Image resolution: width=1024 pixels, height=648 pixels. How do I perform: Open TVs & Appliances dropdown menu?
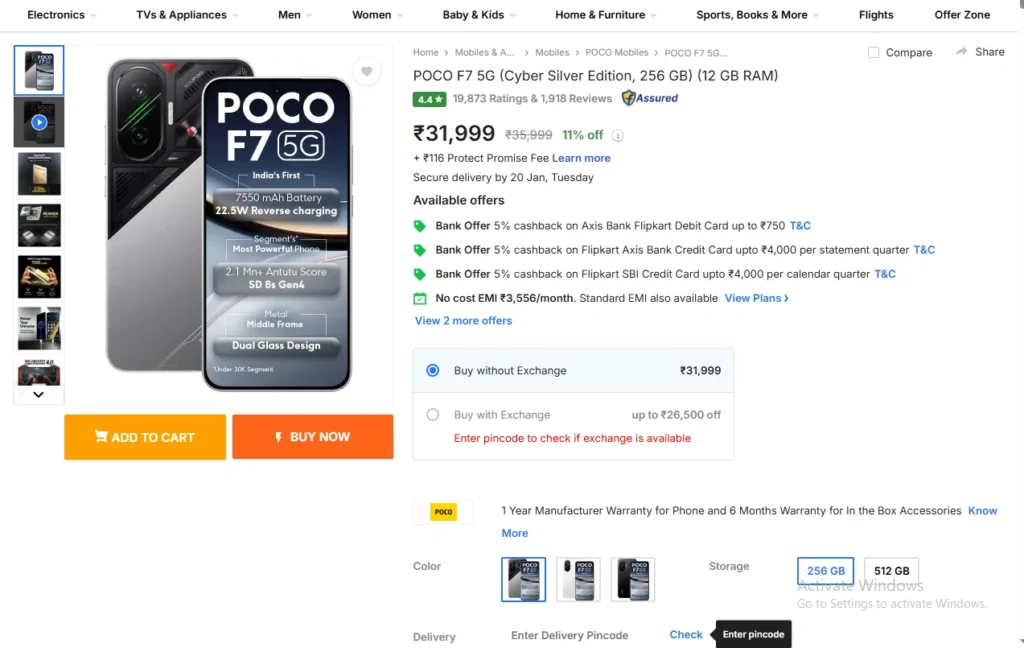pos(188,15)
